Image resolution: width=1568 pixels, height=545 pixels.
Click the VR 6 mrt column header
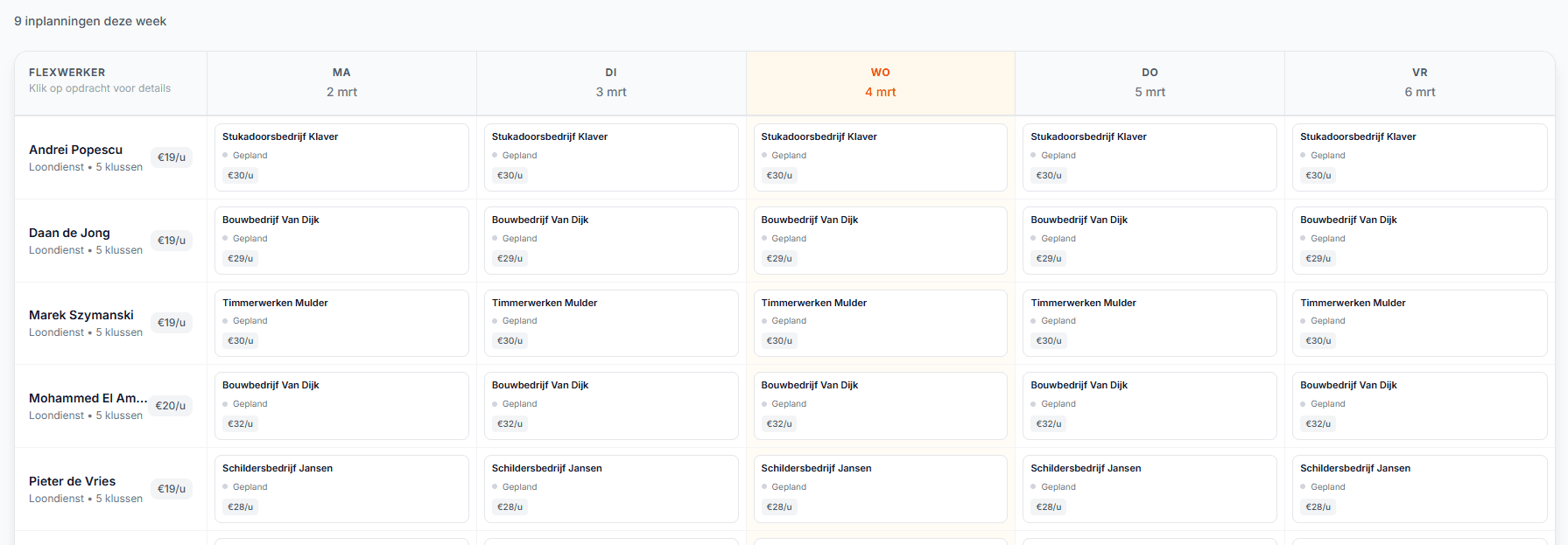pyautogui.click(x=1419, y=82)
